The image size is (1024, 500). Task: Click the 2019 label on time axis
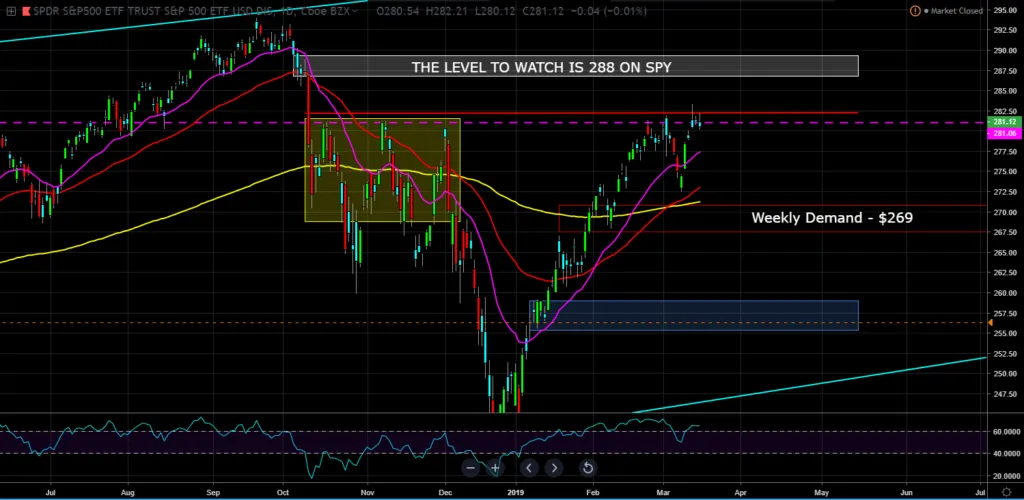[x=516, y=492]
